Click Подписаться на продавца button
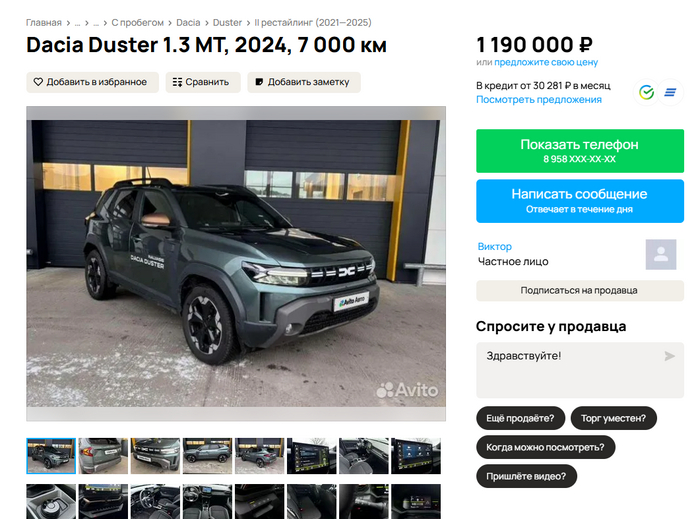 point(580,291)
